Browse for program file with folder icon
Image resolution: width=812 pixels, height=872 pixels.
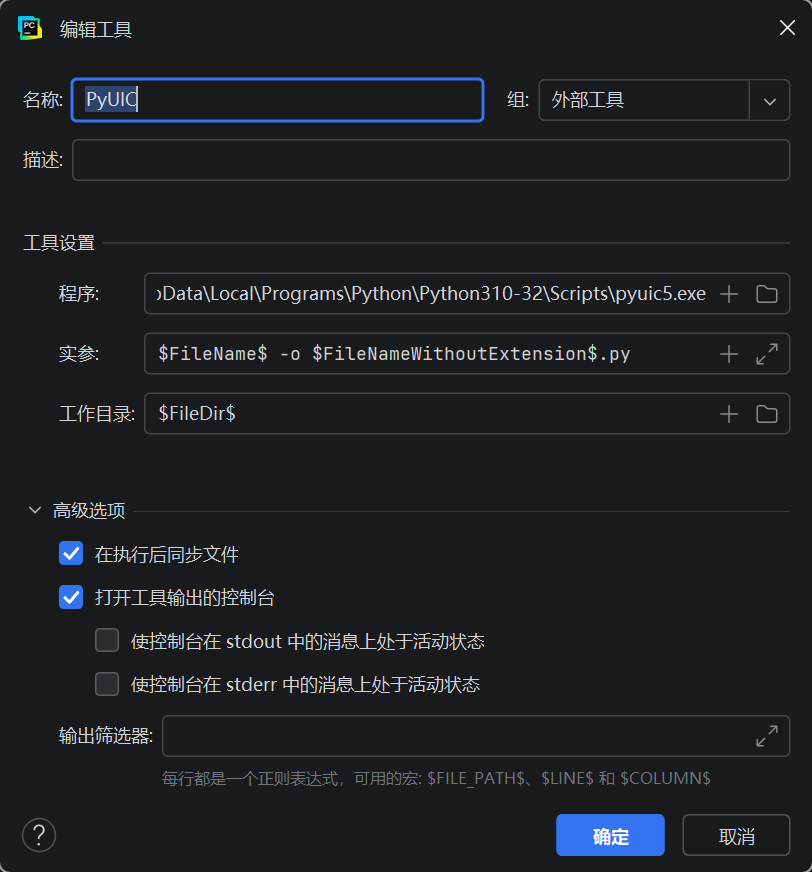pos(766,294)
